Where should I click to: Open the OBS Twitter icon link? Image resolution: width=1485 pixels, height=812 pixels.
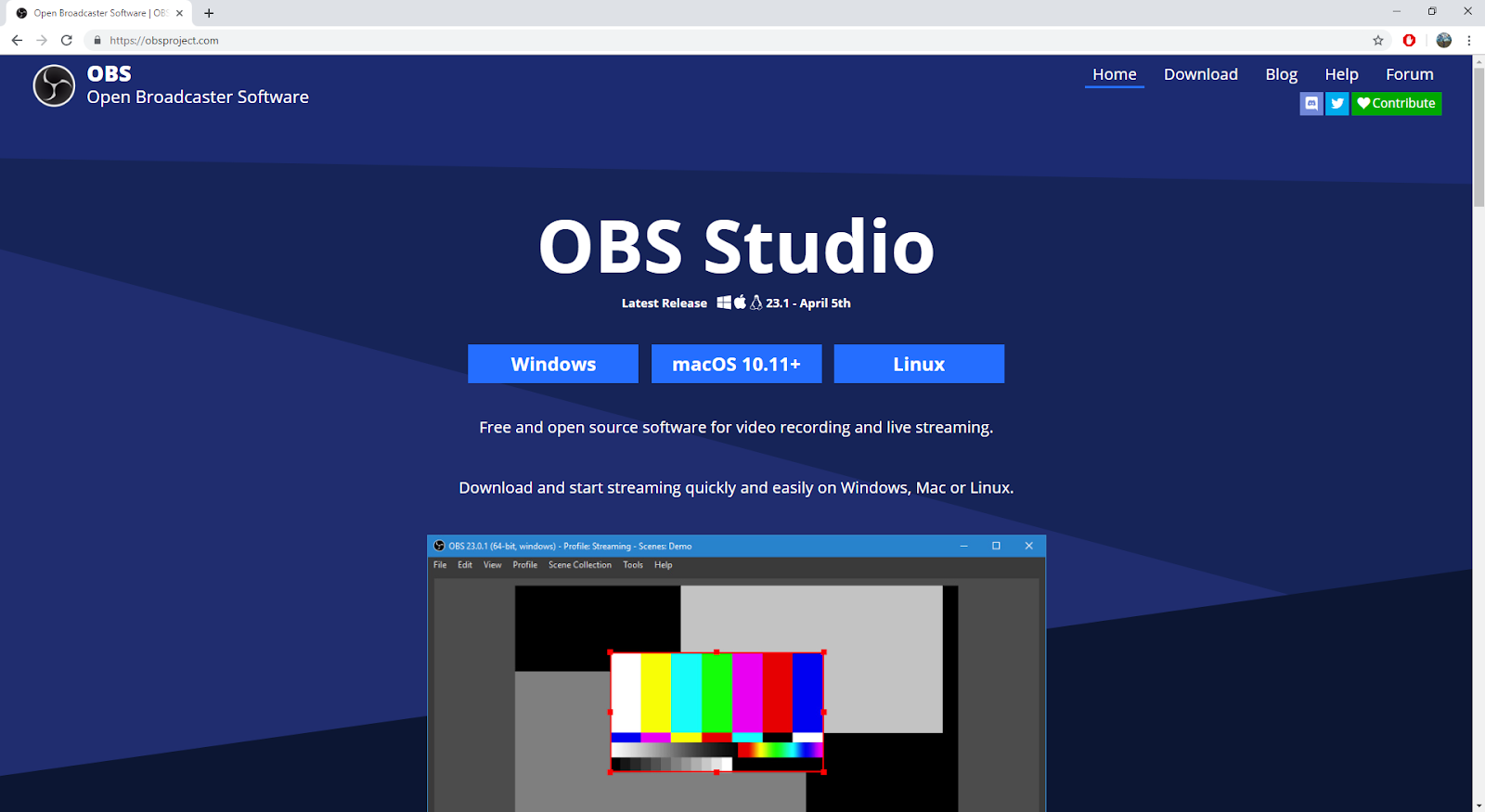click(x=1337, y=103)
